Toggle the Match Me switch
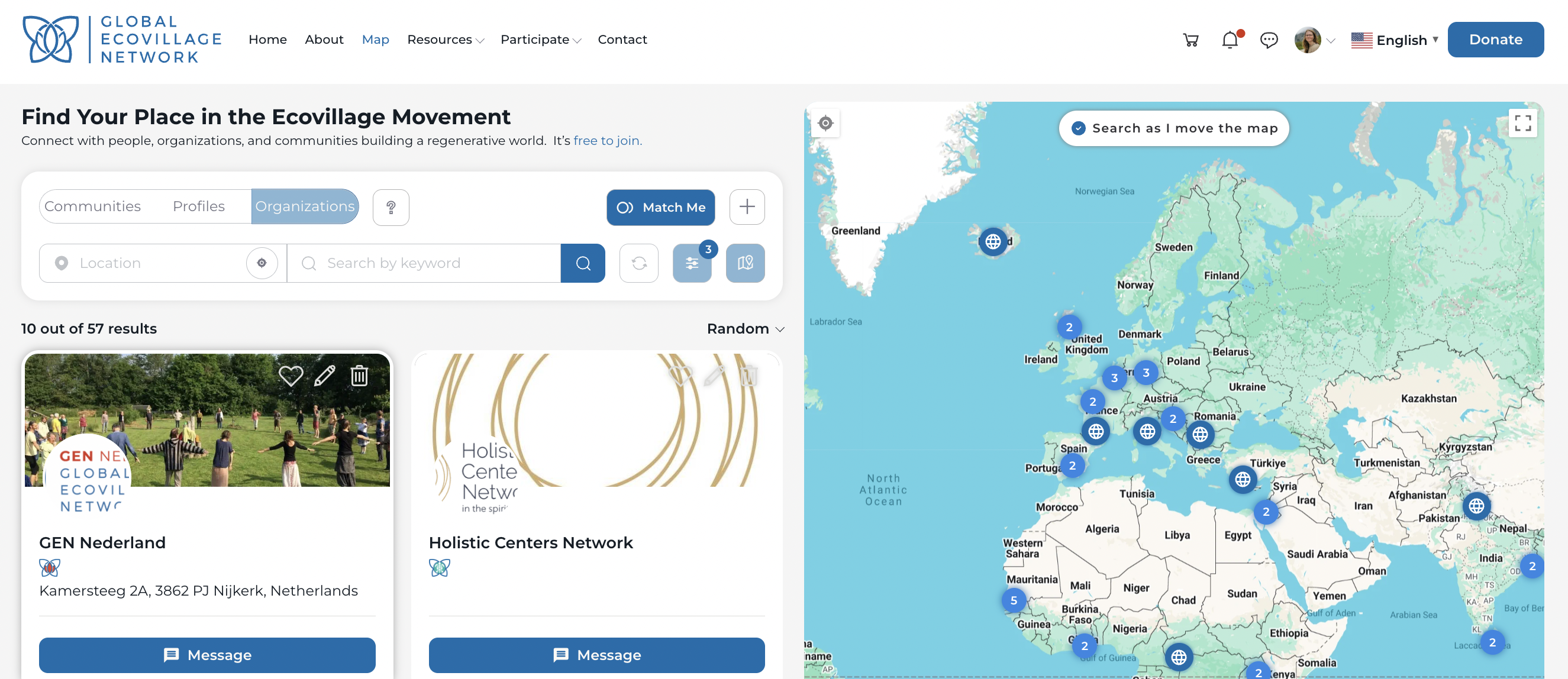Viewport: 1568px width, 679px height. (660, 208)
